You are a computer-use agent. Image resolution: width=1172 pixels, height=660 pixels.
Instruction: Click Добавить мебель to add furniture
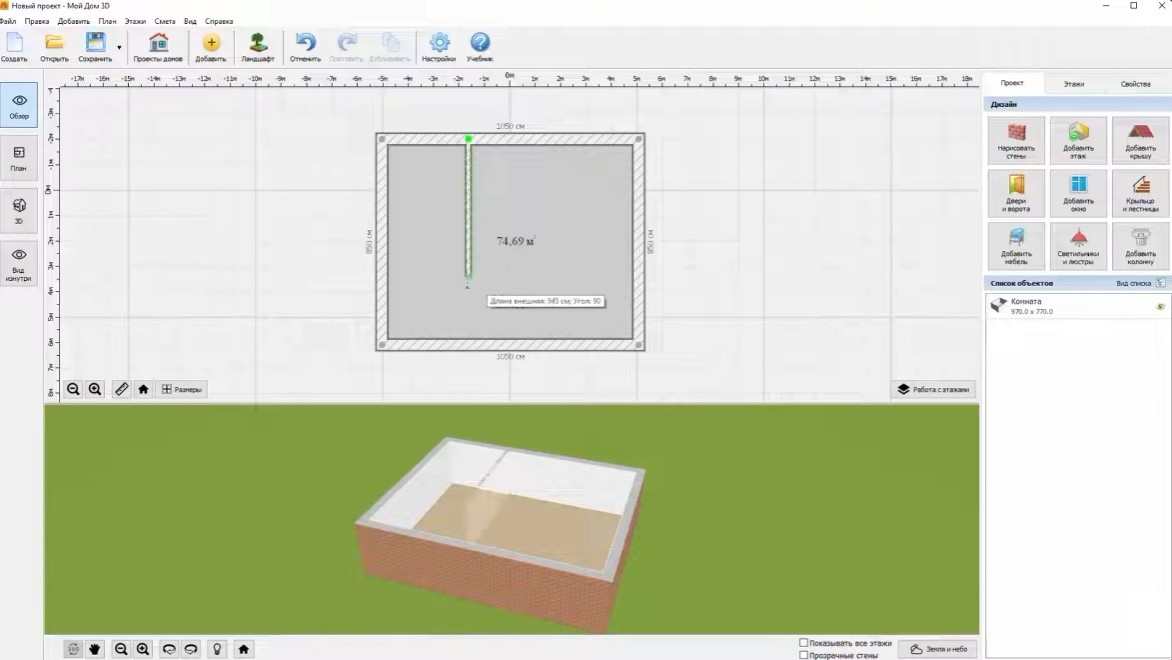click(x=1016, y=247)
